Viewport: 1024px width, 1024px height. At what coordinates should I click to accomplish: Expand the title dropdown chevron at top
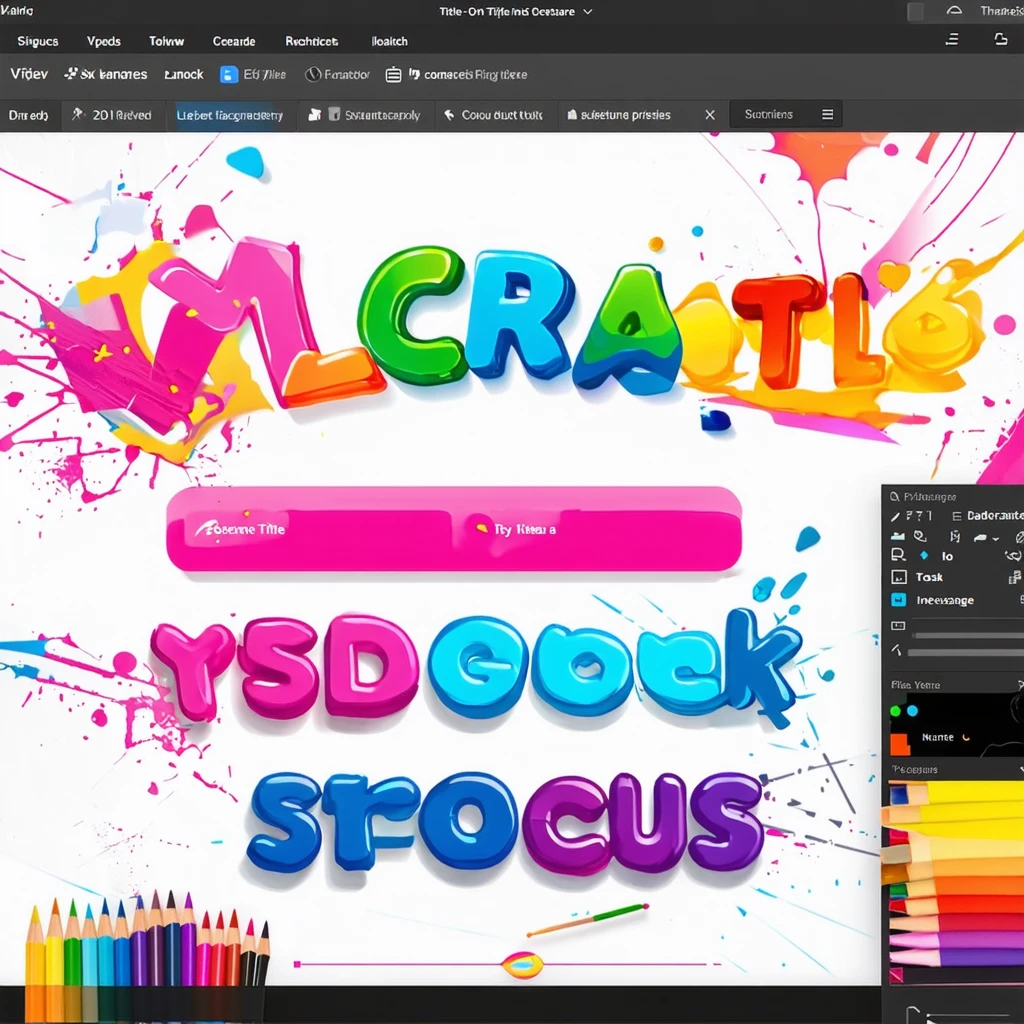pos(587,12)
